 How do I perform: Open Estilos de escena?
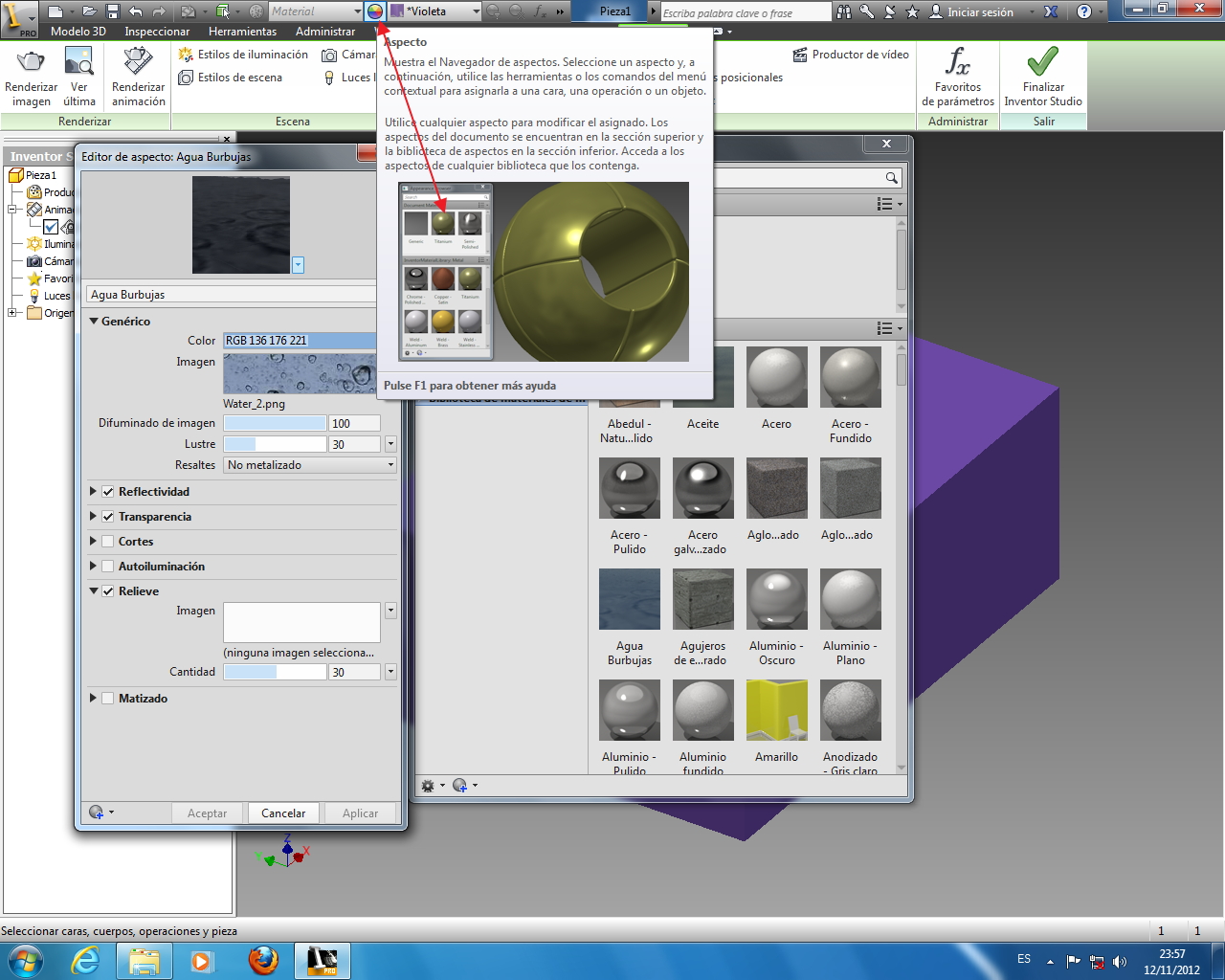230,78
